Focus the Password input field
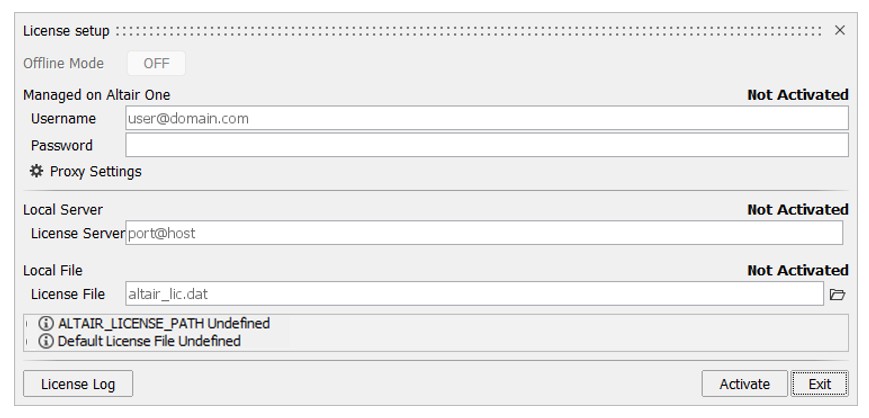The height and width of the screenshot is (418, 869). (x=487, y=145)
